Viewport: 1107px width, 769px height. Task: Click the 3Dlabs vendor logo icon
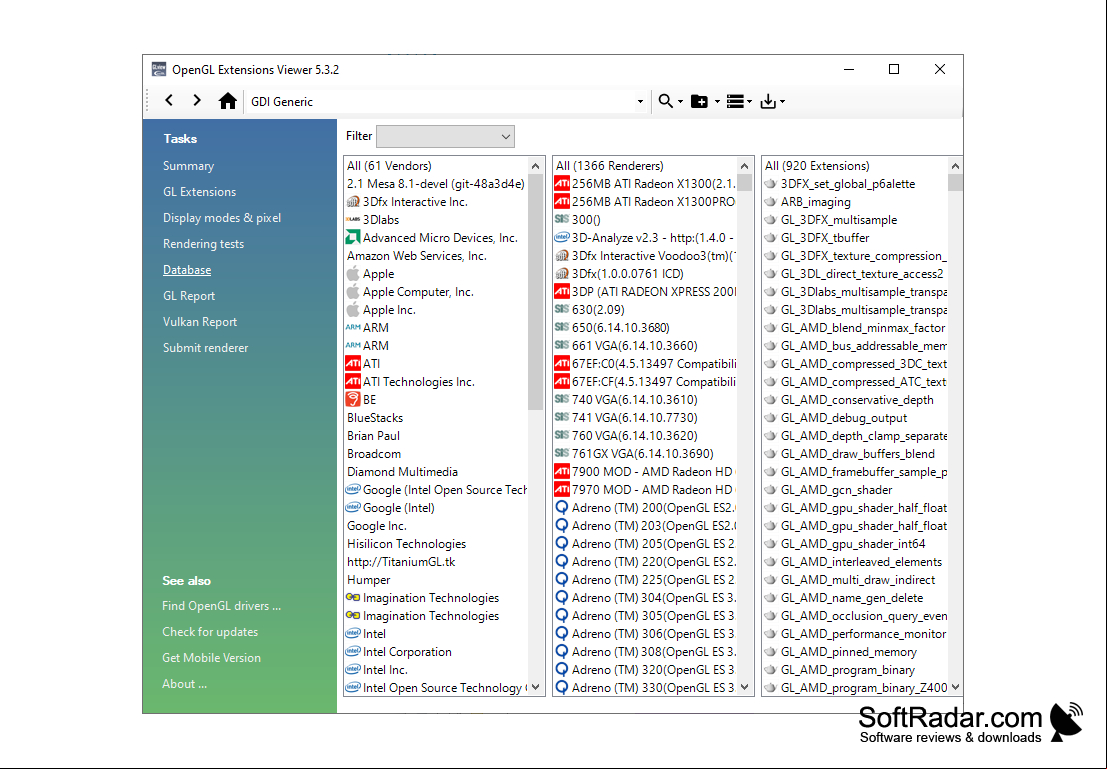tap(353, 220)
